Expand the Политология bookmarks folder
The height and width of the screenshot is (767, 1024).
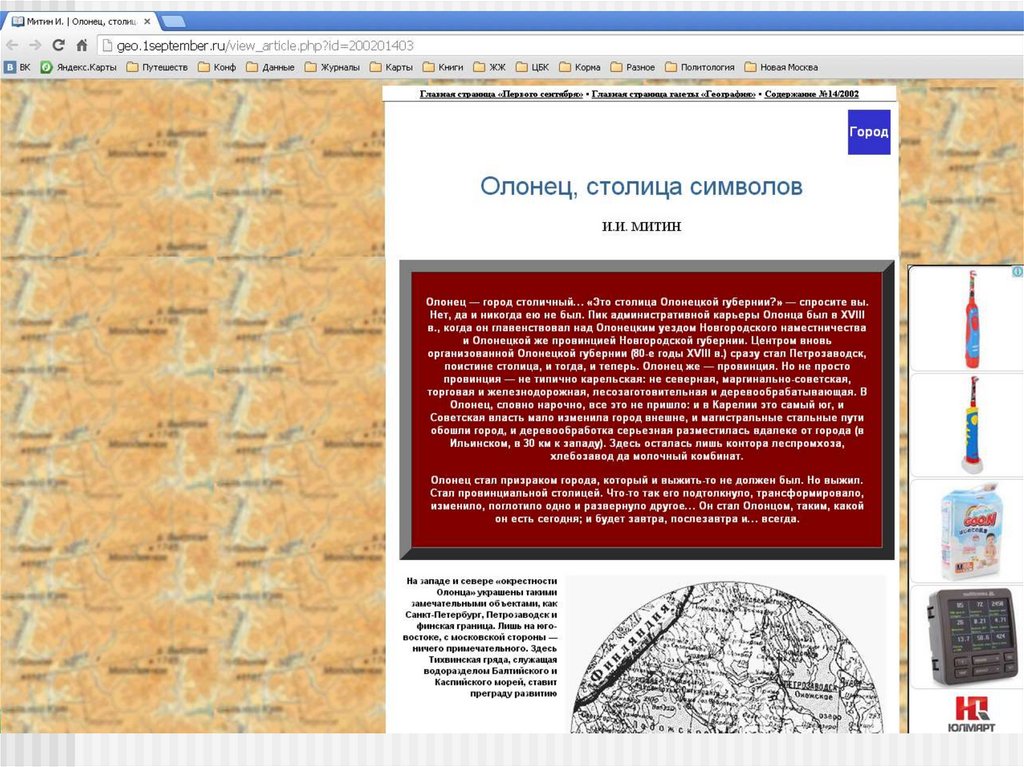coord(700,67)
